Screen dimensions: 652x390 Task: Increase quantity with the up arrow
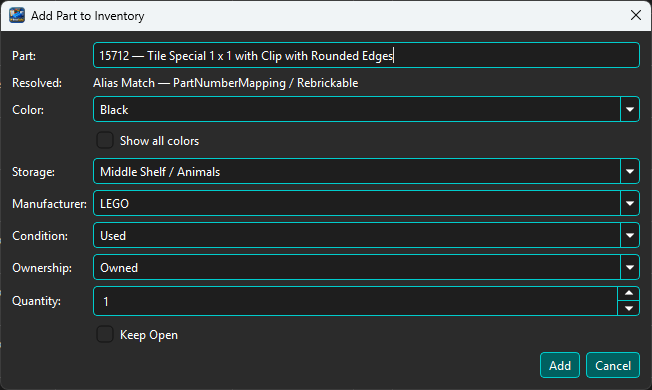(629, 294)
